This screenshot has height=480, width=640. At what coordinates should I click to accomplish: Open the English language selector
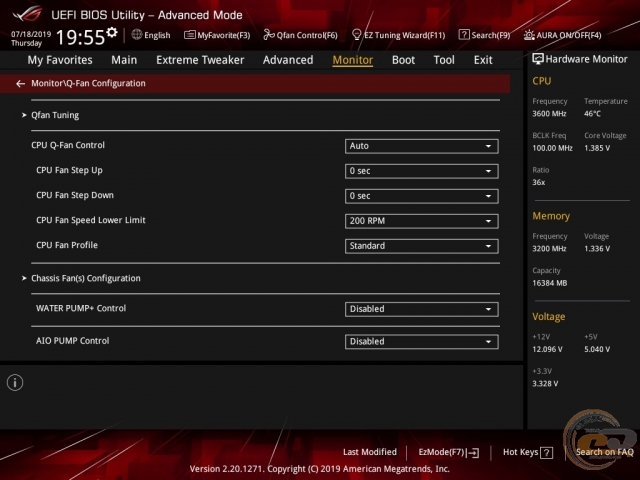point(151,35)
